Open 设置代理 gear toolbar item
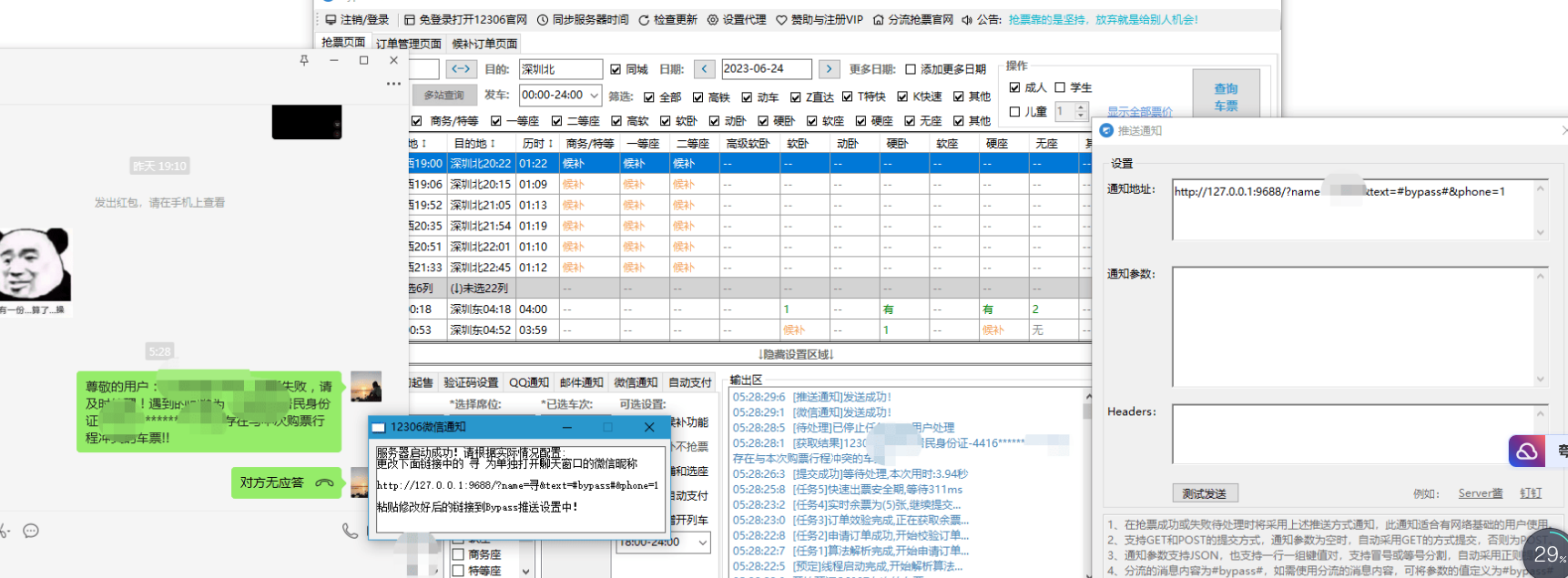 (713, 20)
